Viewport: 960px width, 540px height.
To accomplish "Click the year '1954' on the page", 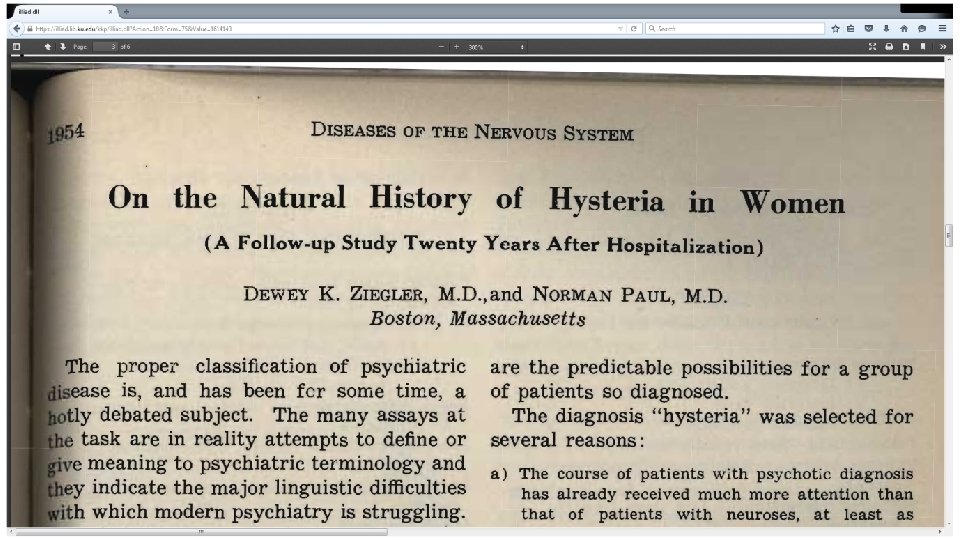I will (66, 132).
